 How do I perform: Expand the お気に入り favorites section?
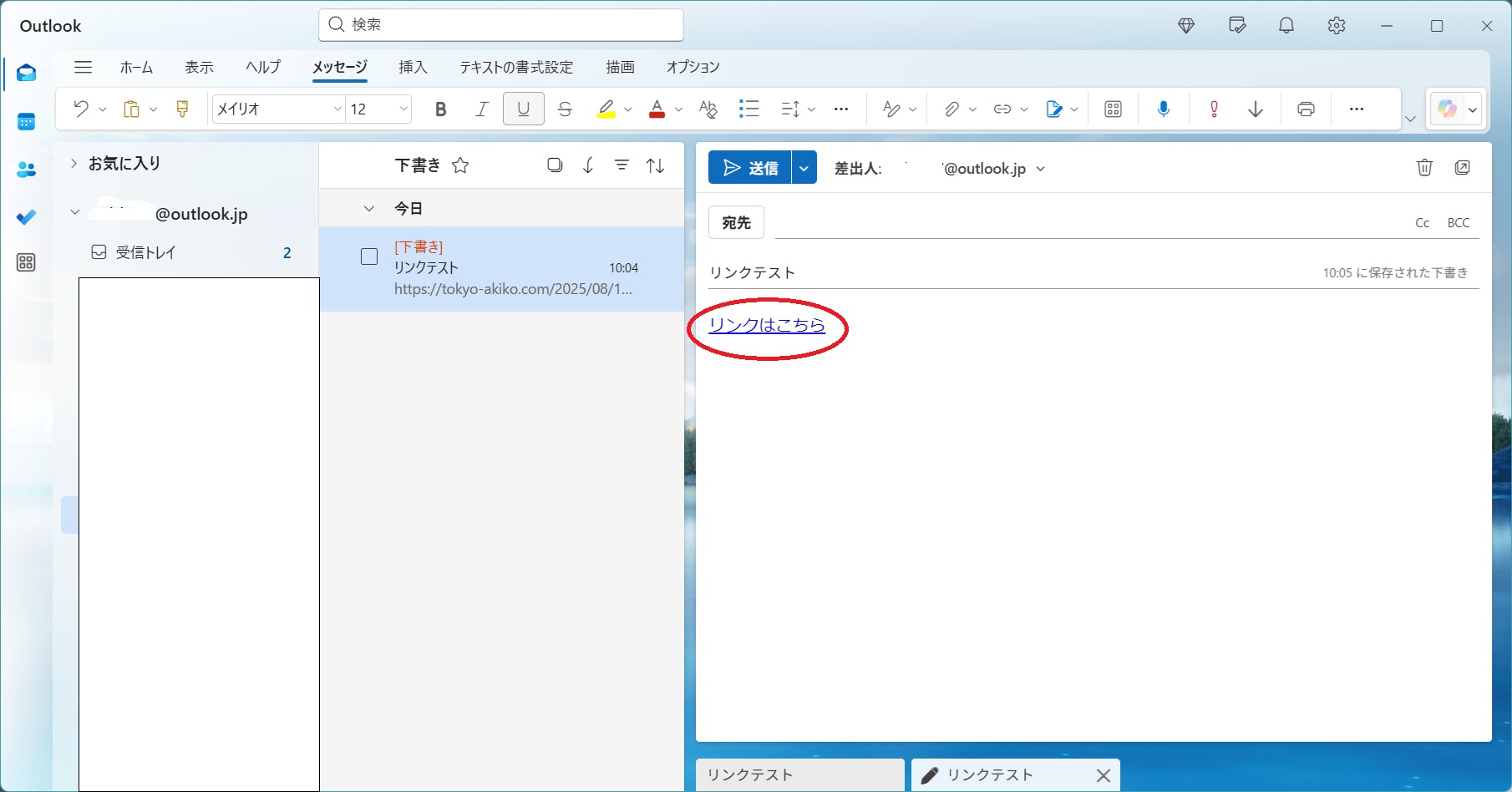click(74, 164)
